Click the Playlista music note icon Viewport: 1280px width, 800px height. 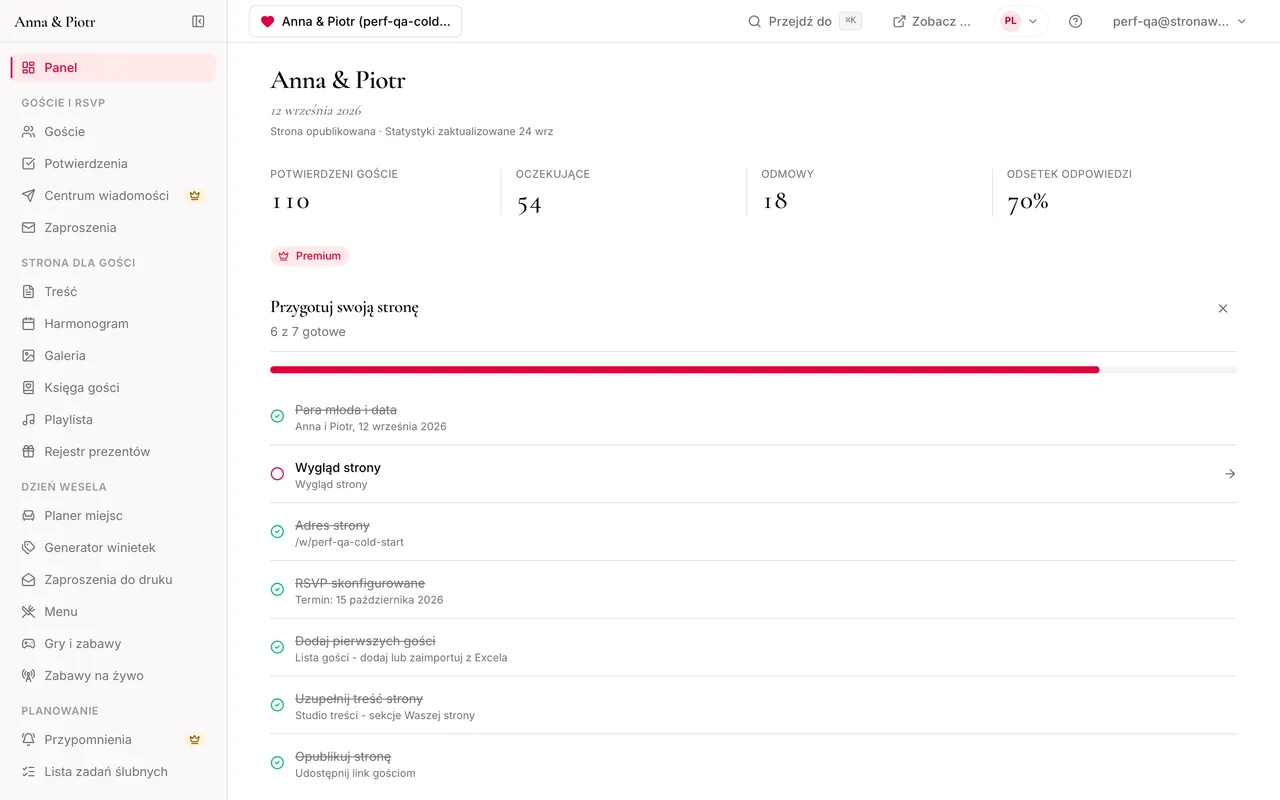pyautogui.click(x=28, y=419)
